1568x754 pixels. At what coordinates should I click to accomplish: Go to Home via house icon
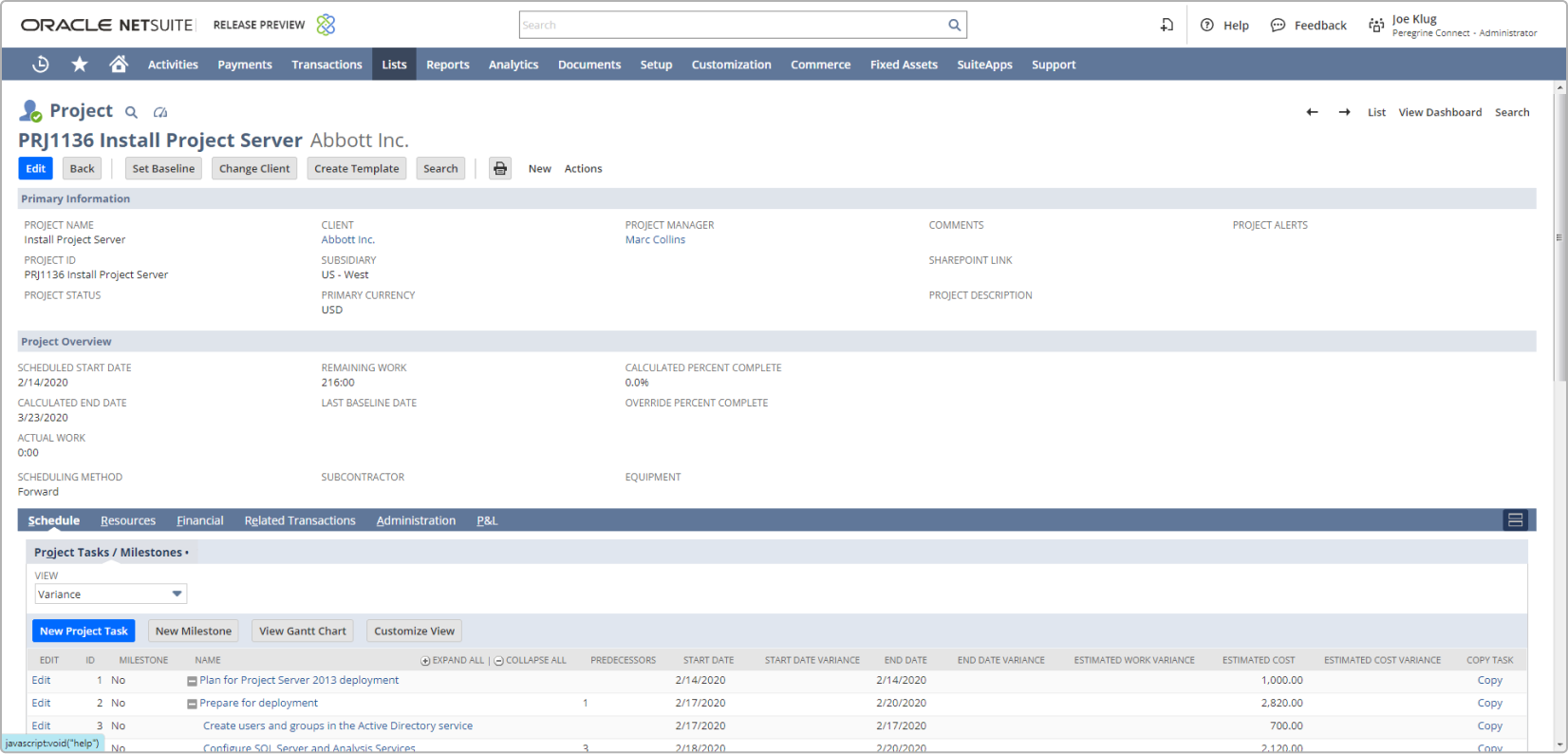tap(119, 65)
